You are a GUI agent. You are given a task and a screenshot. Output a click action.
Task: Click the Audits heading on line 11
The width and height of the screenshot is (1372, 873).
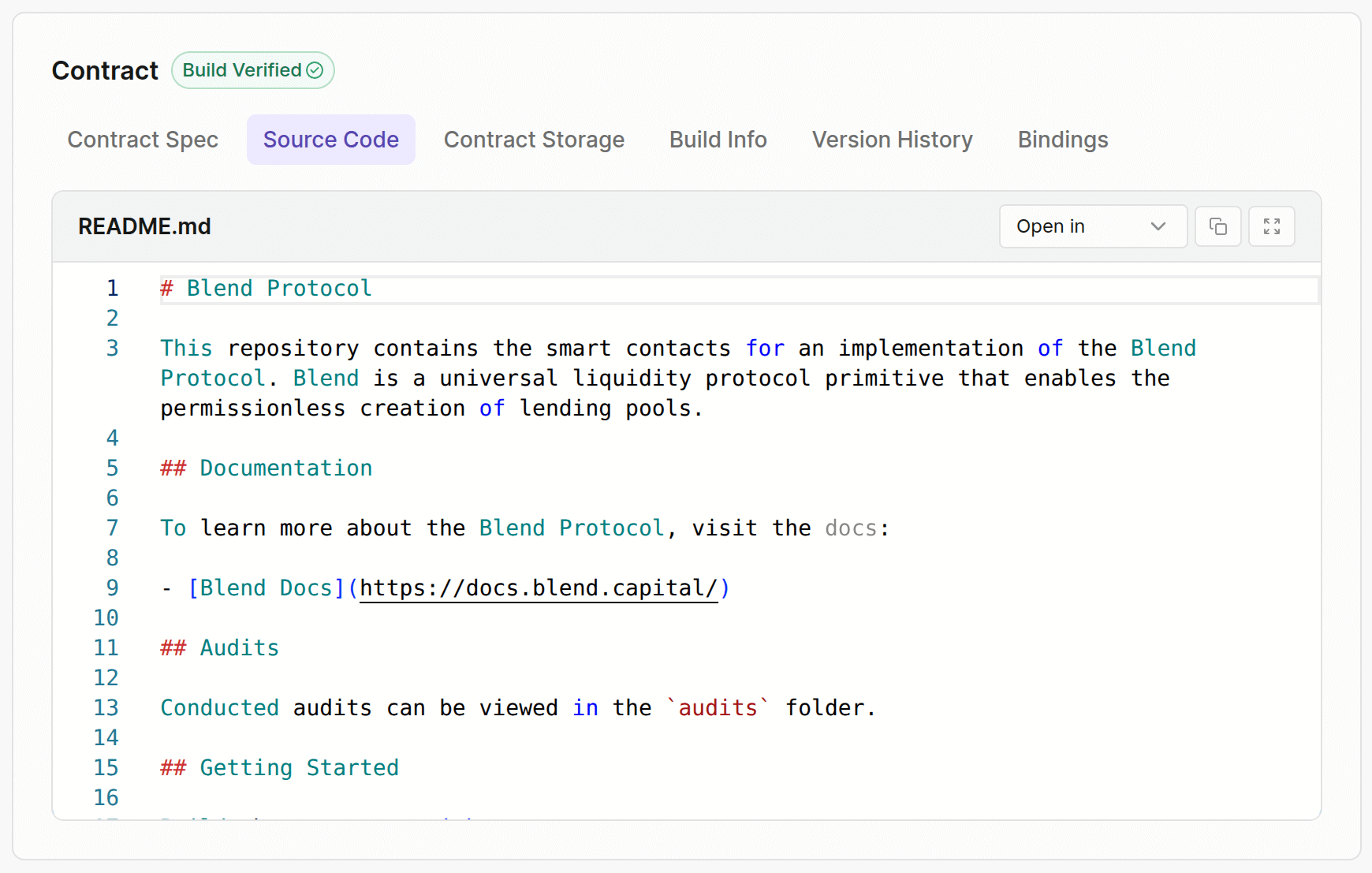coord(219,647)
